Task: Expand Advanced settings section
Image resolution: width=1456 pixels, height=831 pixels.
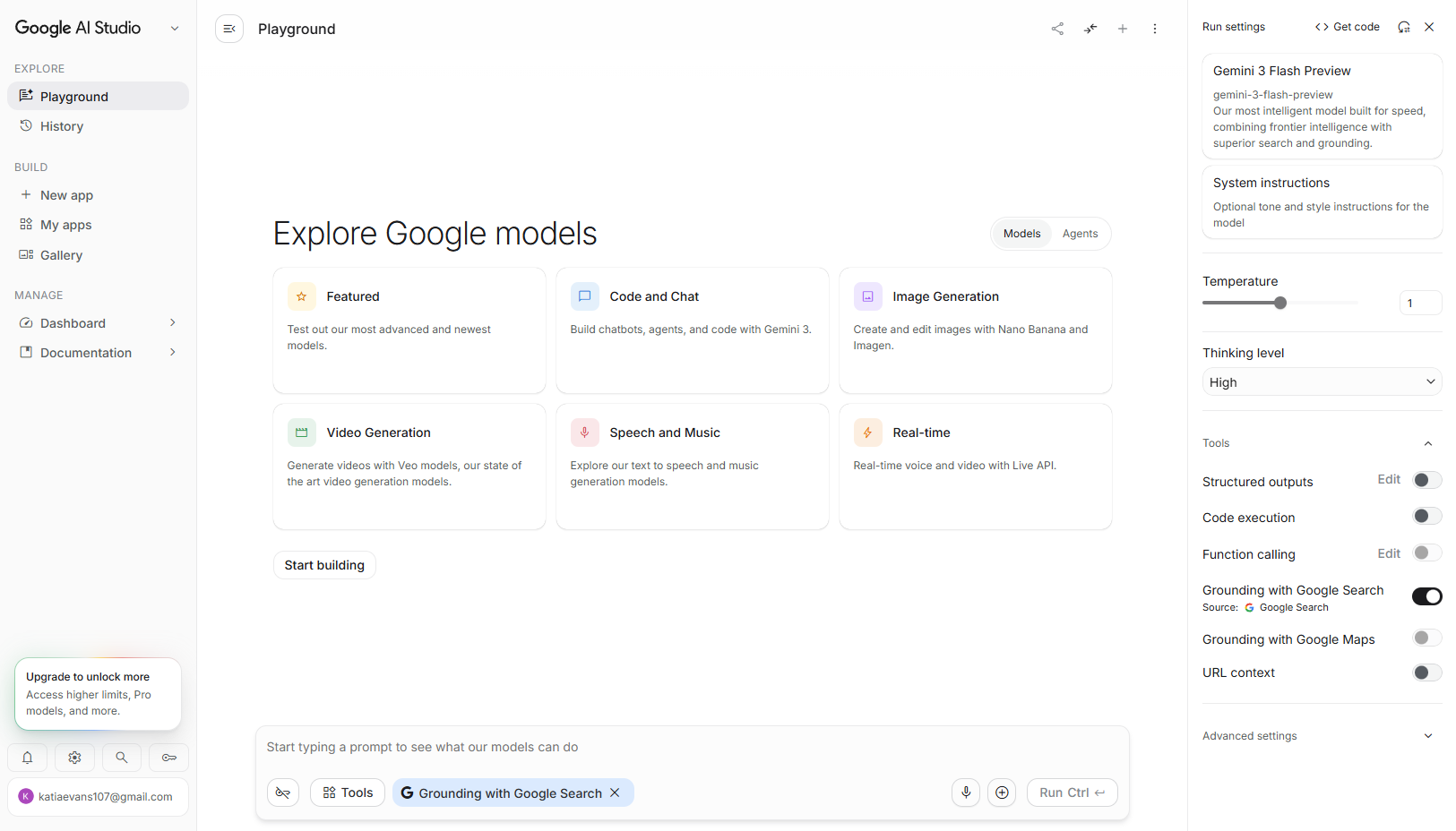Action: (x=1322, y=736)
